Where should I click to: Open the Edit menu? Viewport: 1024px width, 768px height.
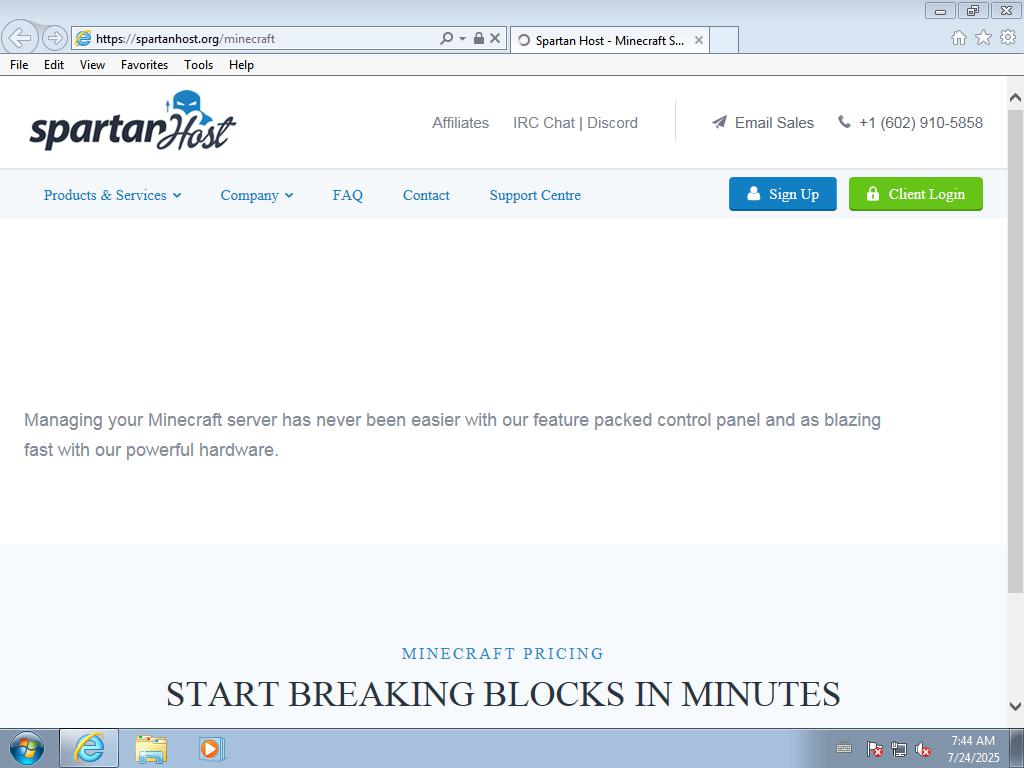(54, 65)
